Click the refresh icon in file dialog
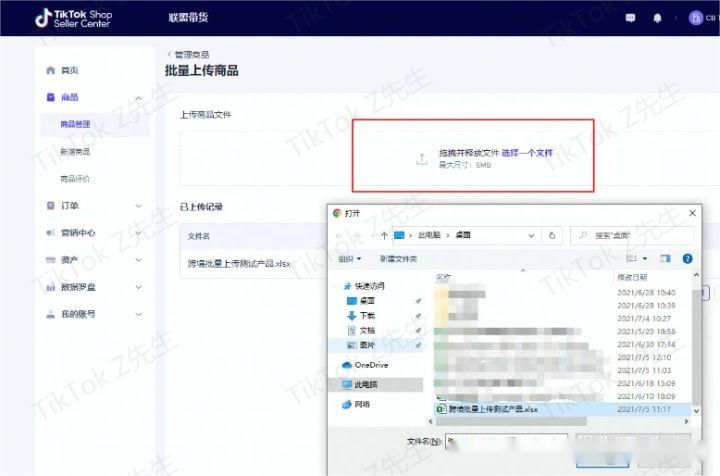The height and width of the screenshot is (476, 720). 552,235
